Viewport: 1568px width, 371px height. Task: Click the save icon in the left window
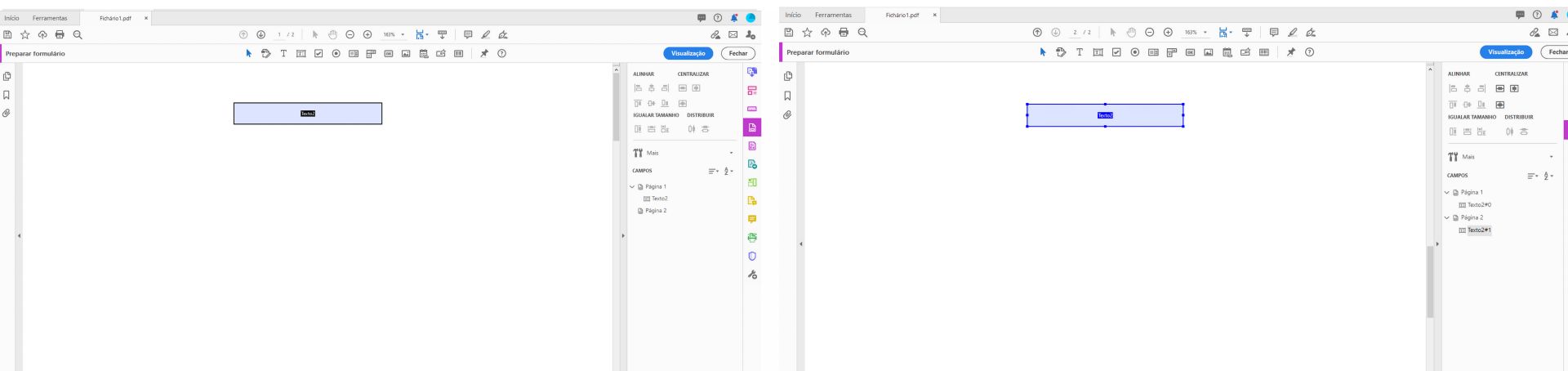7,35
